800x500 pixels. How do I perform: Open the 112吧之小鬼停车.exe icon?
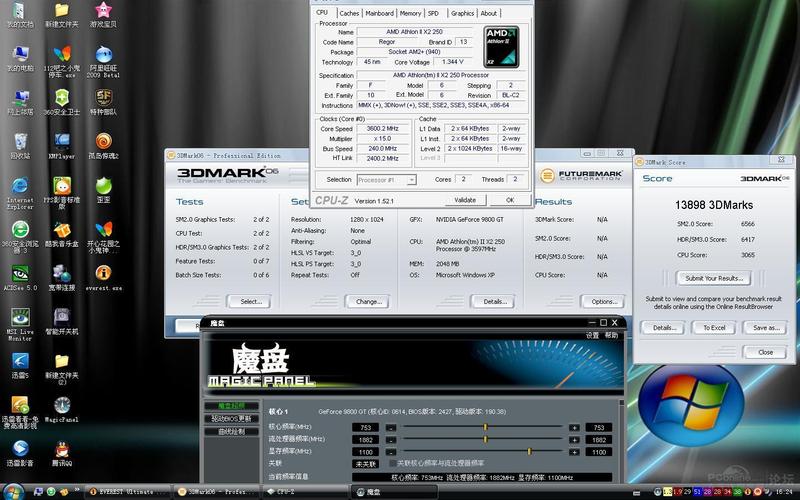pos(62,61)
